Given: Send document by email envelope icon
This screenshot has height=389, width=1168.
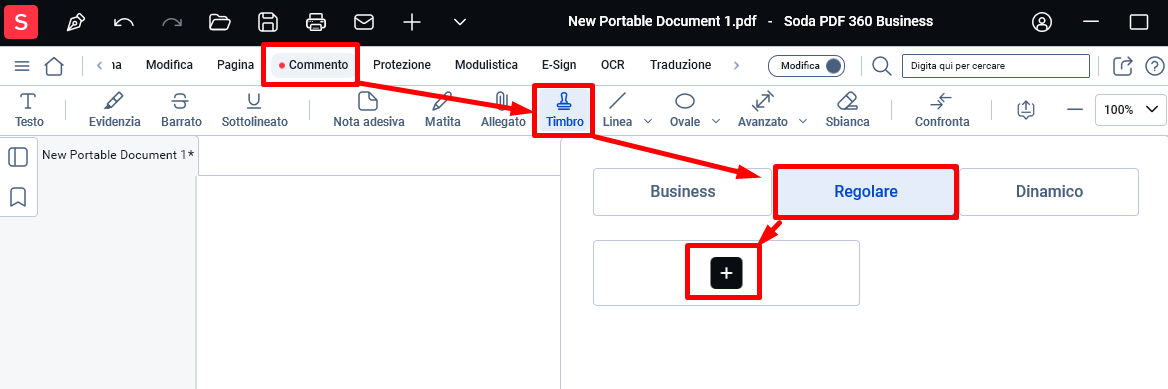Looking at the screenshot, I should 364,22.
